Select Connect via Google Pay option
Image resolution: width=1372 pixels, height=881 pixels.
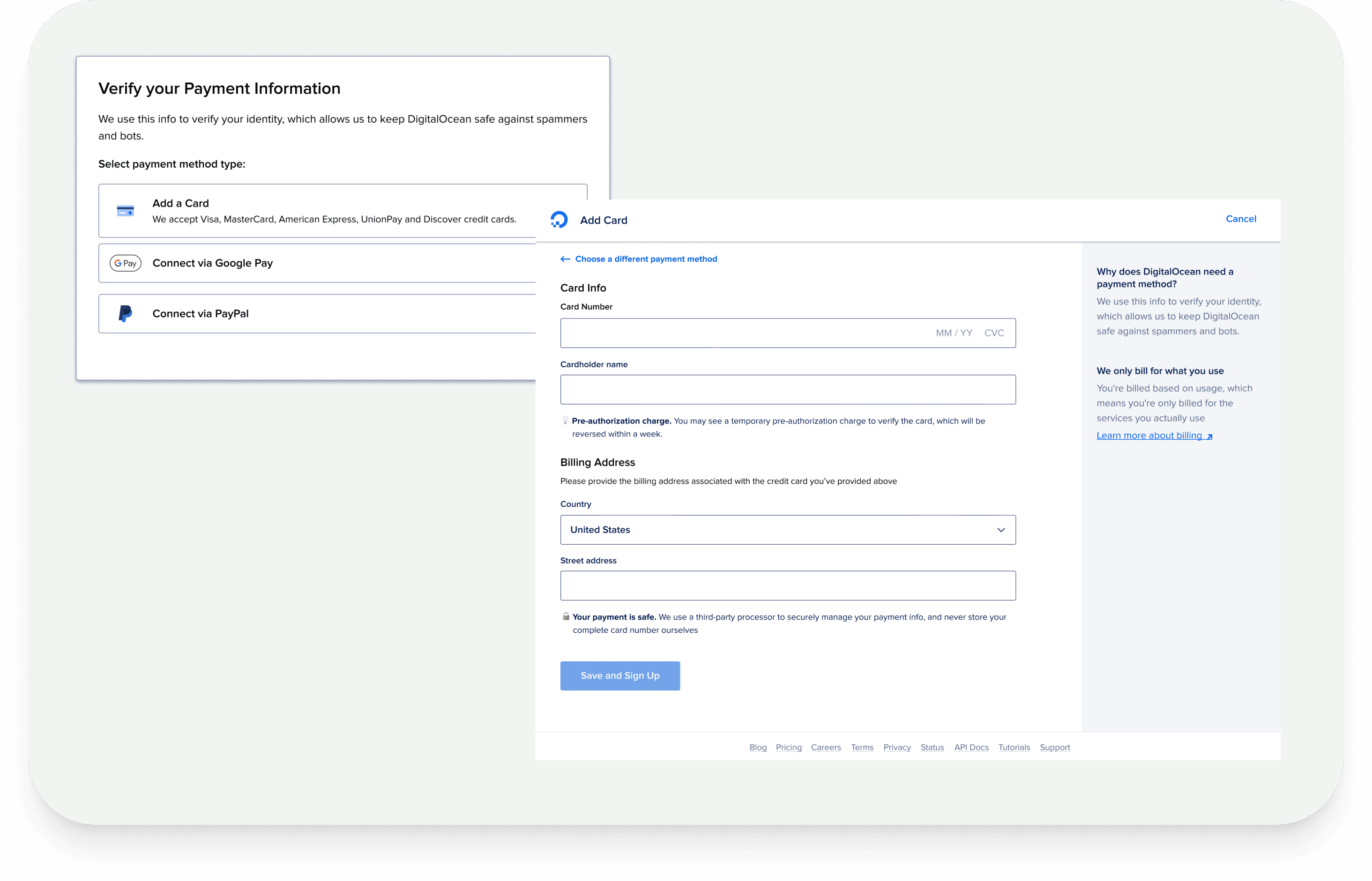pyautogui.click(x=317, y=263)
